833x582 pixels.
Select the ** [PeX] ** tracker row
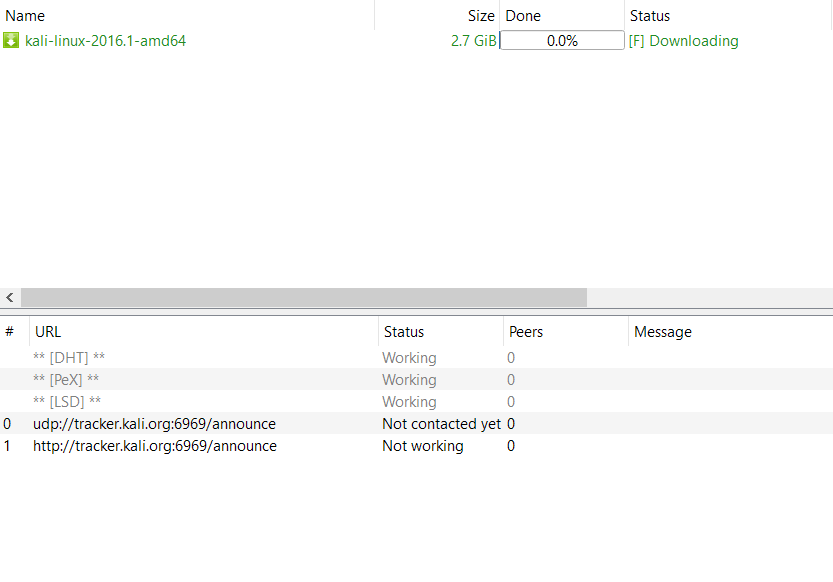(416, 380)
